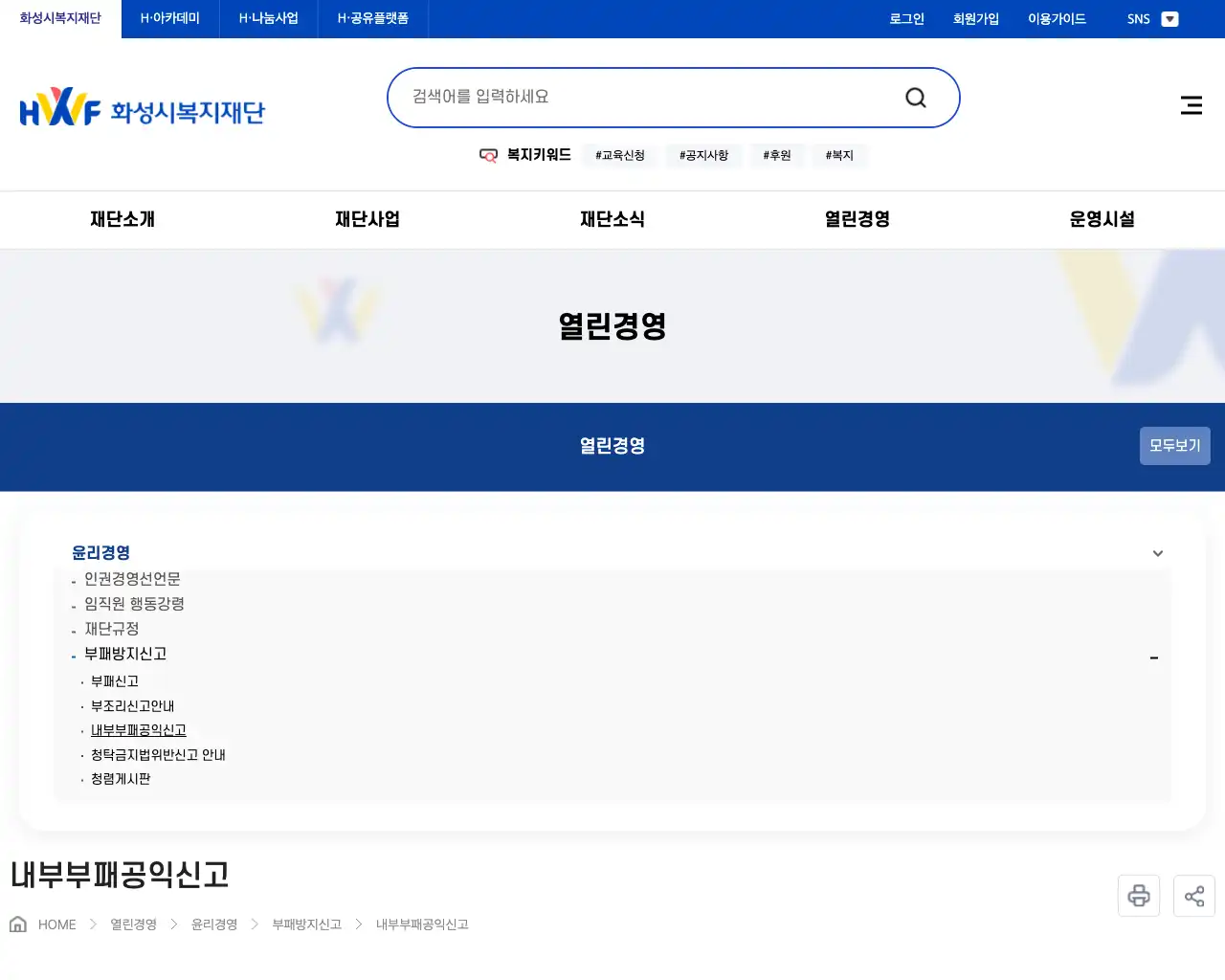Navigate to 열린경영 via the breadcrumb

pyautogui.click(x=132, y=923)
